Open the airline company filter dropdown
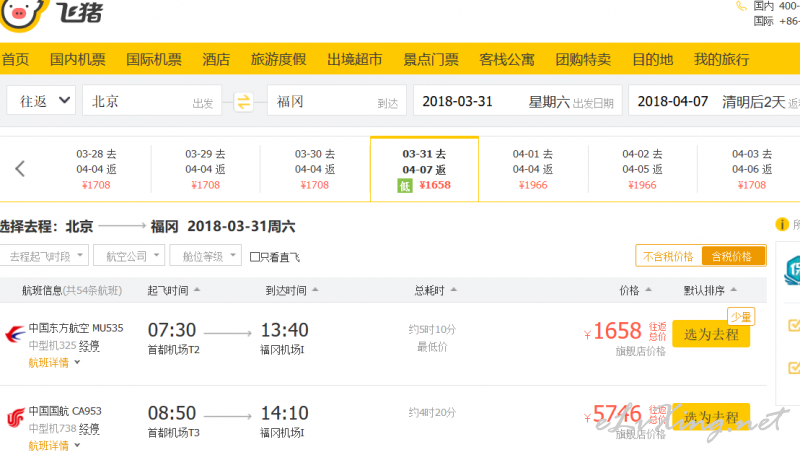Viewport: 800px width, 455px height. pyautogui.click(x=132, y=256)
